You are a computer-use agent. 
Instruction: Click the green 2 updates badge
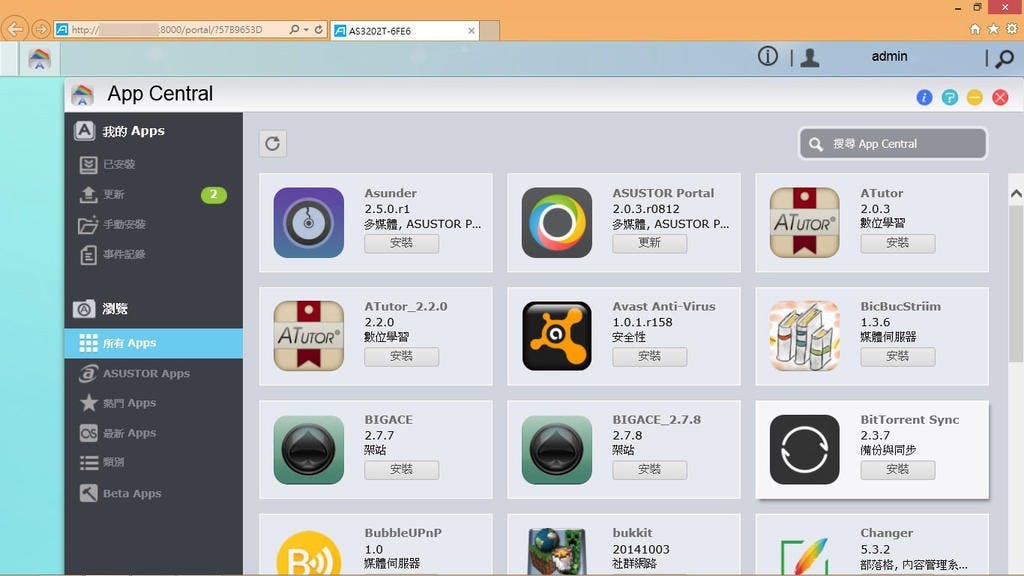click(x=214, y=195)
